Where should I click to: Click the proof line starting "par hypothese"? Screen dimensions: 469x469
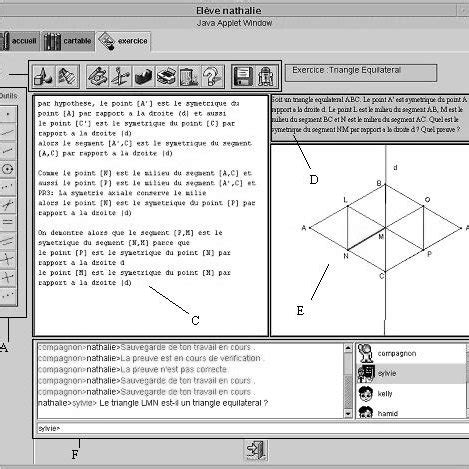[x=138, y=104]
